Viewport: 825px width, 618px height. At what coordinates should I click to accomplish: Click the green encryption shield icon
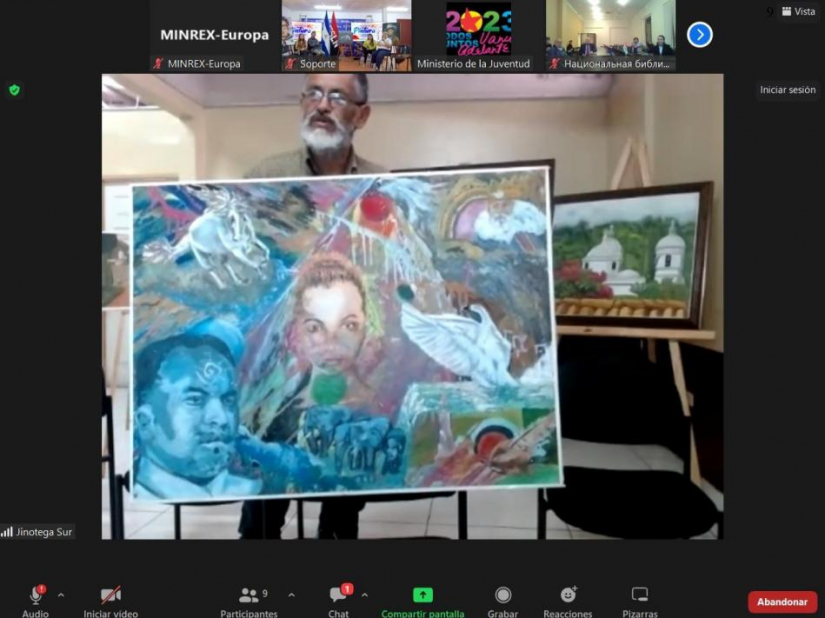15,90
